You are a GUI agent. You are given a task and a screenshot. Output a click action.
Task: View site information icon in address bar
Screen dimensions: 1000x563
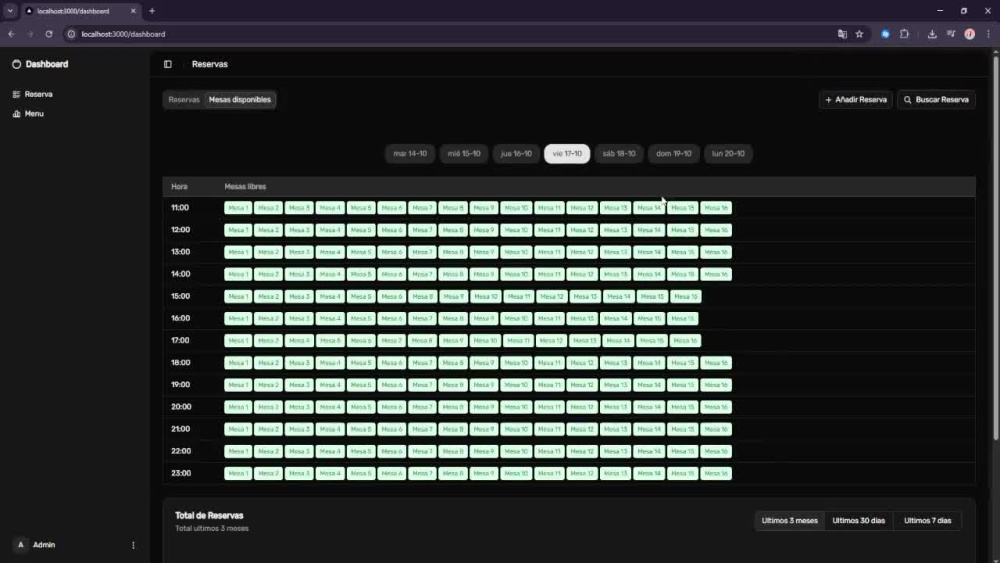[71, 34]
